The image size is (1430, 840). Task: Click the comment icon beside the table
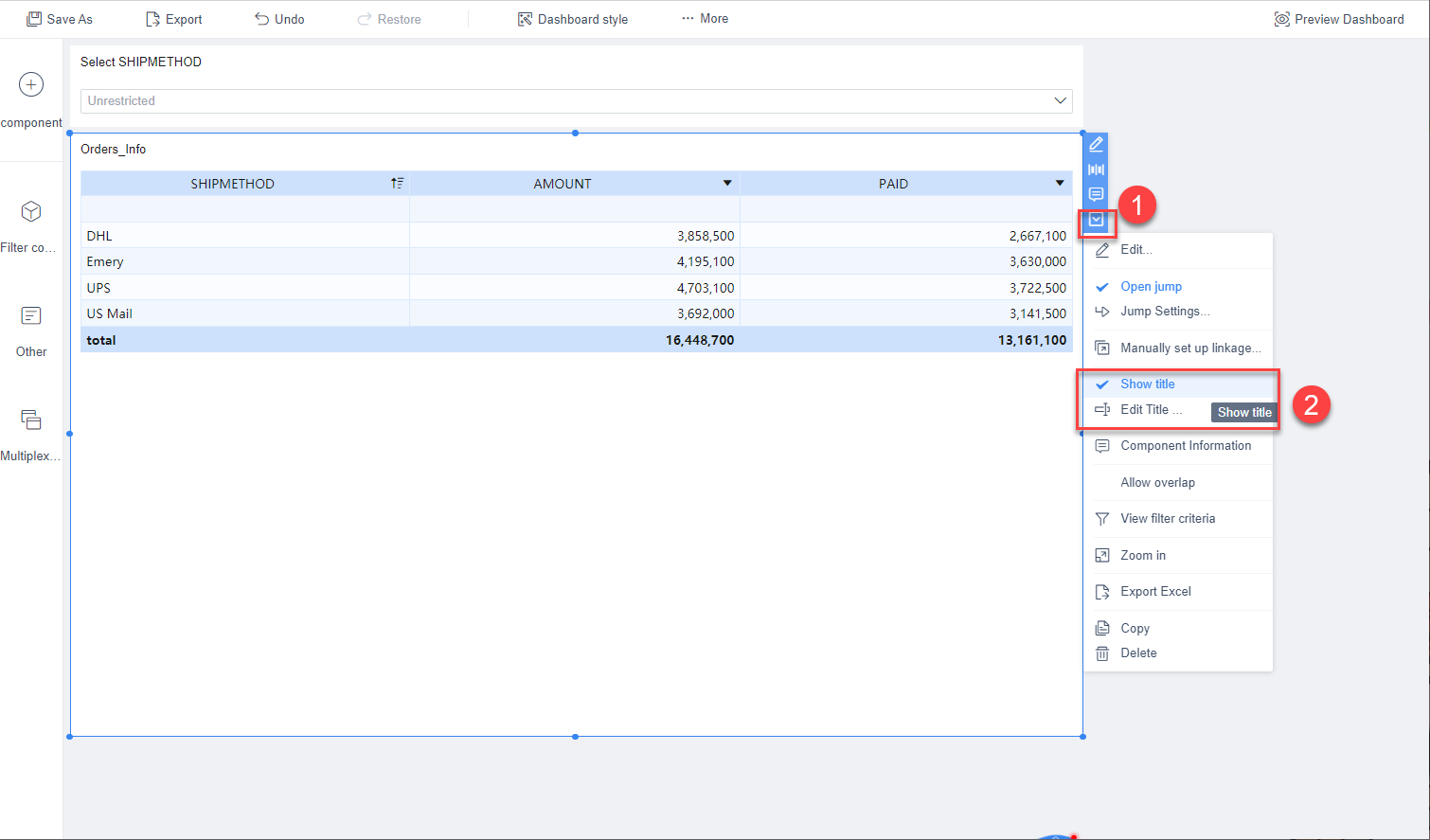click(1096, 194)
